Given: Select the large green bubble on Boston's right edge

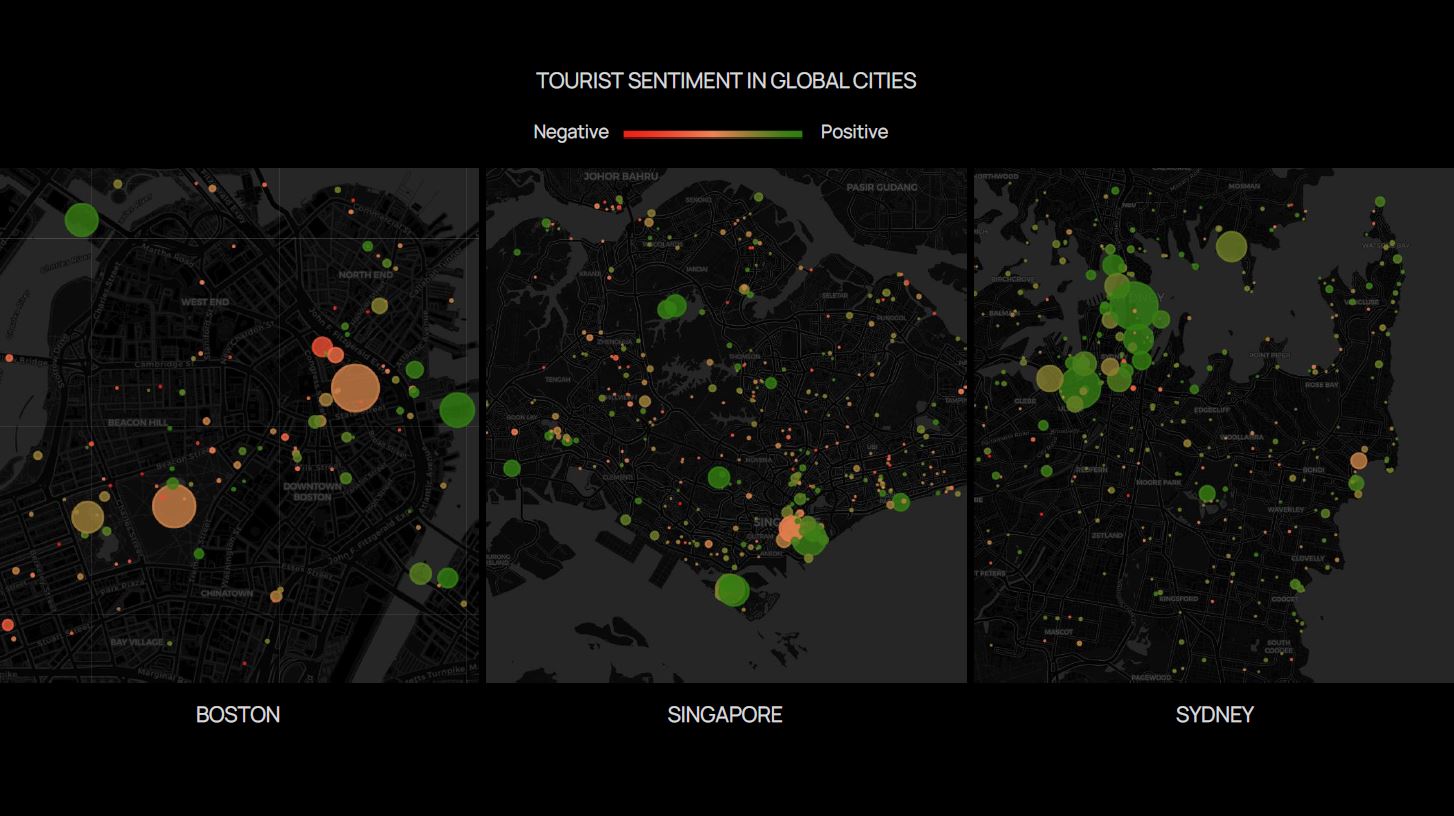Looking at the screenshot, I should (x=457, y=410).
